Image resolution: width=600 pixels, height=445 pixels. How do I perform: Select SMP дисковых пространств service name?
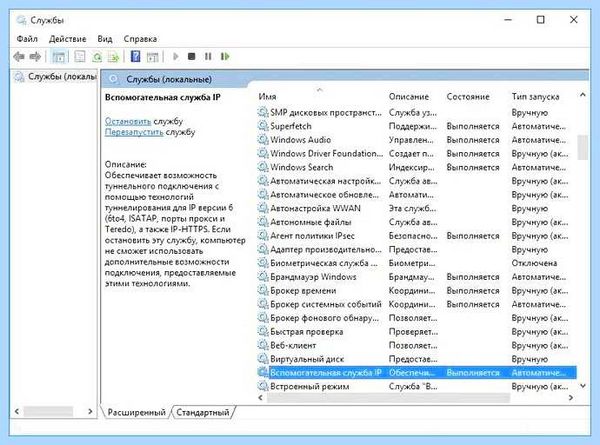(326, 112)
